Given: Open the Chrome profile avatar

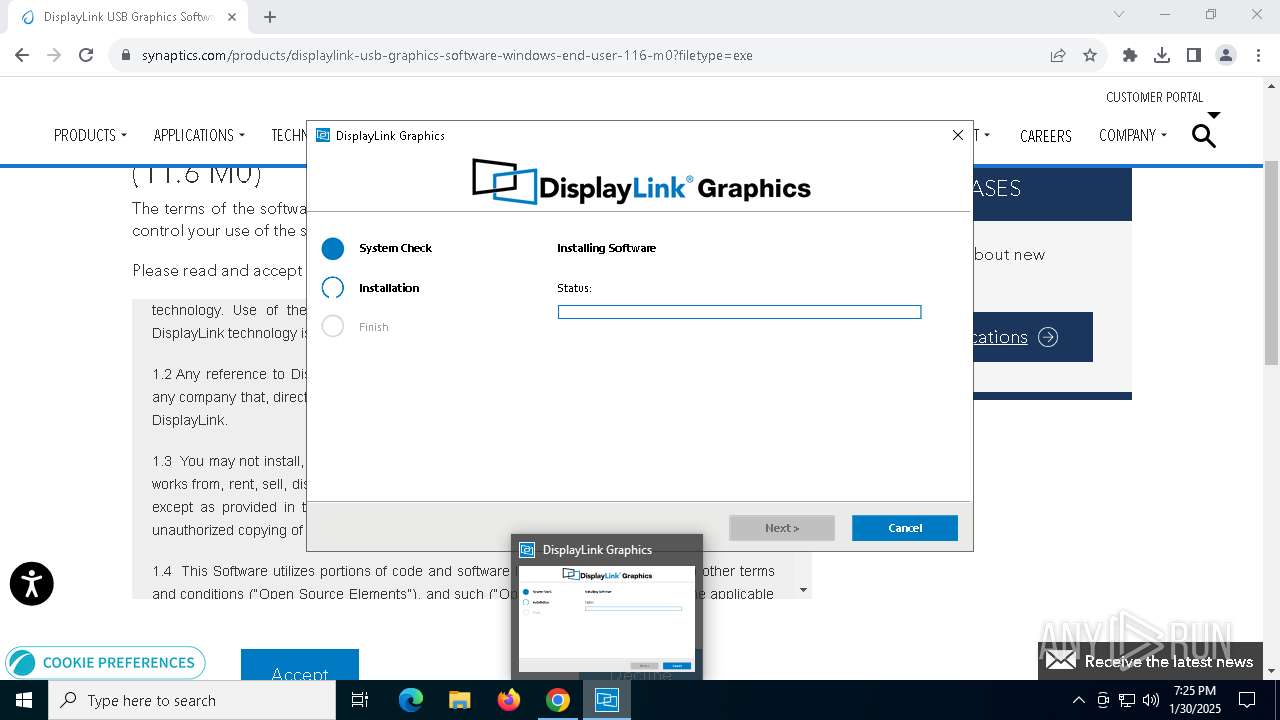Looking at the screenshot, I should coord(1226,55).
